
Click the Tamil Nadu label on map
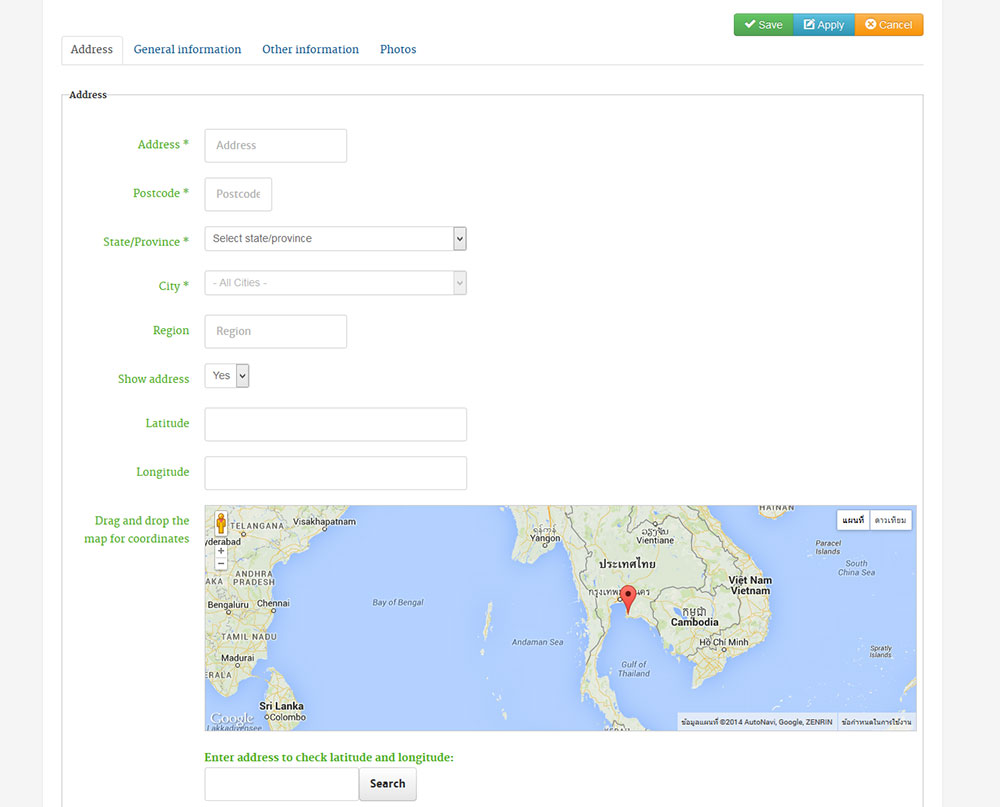click(x=249, y=637)
